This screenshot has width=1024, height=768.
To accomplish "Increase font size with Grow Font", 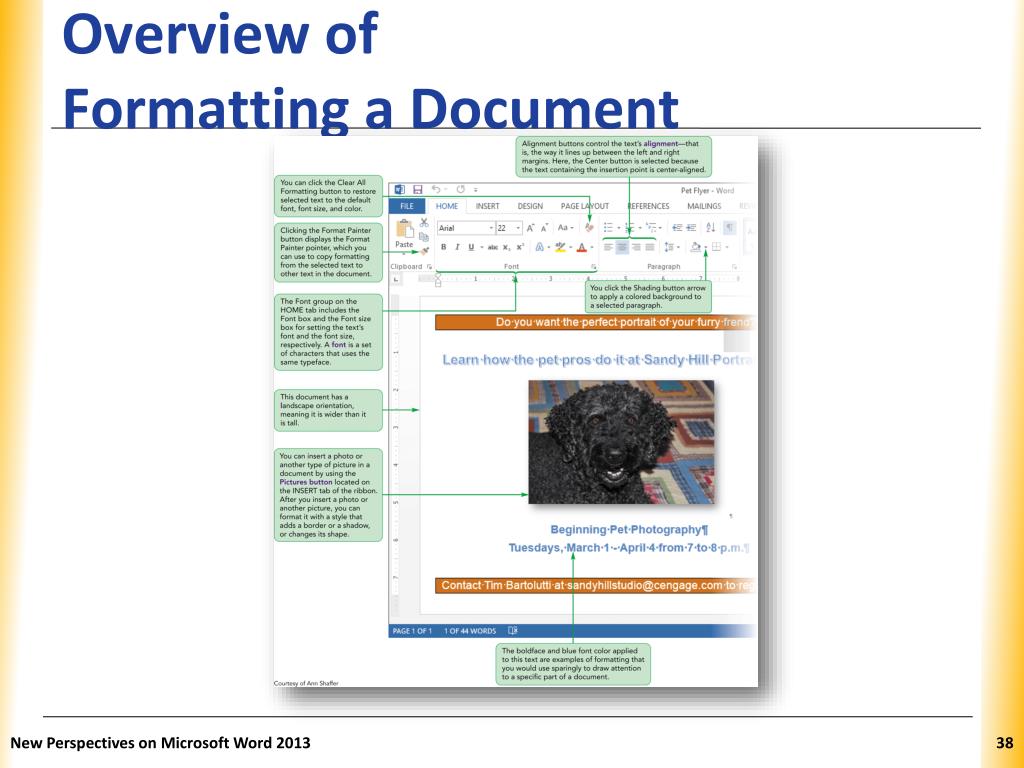I will [x=530, y=228].
